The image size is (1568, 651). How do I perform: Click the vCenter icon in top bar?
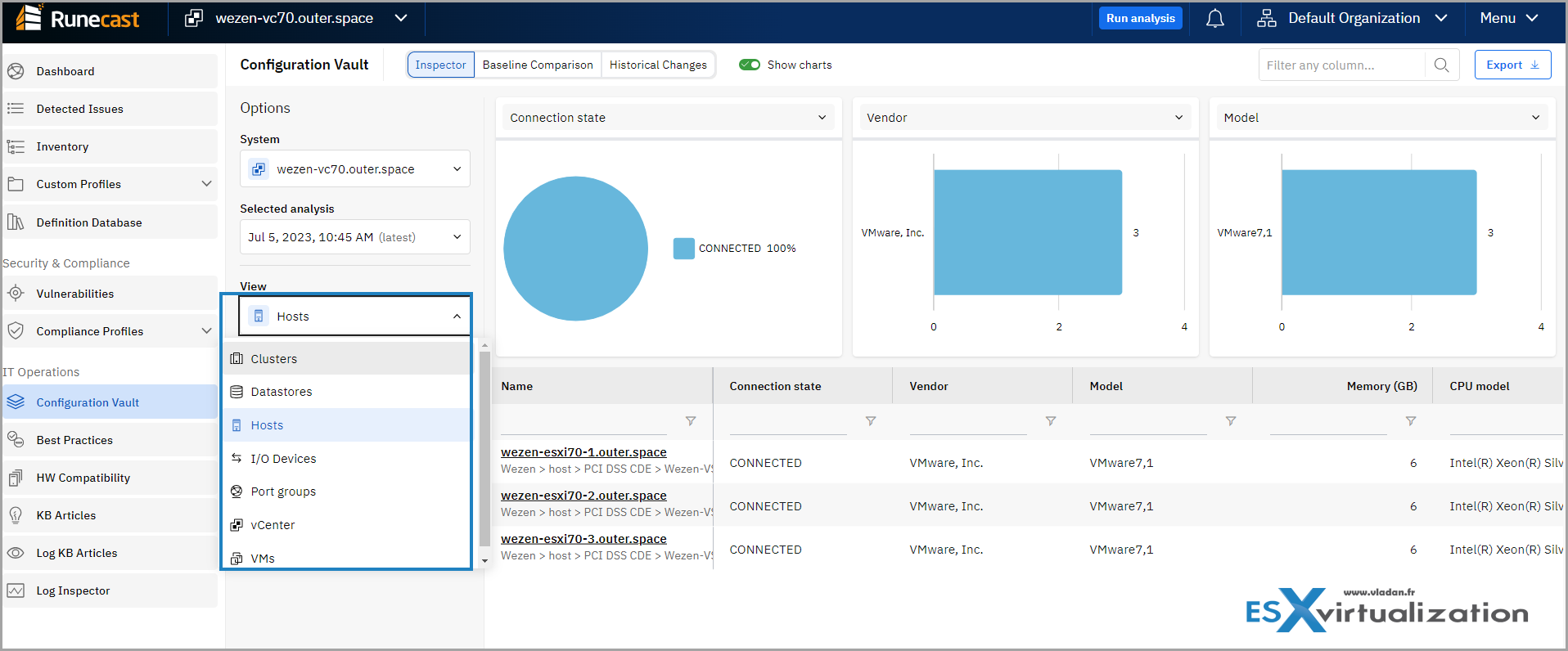point(193,18)
